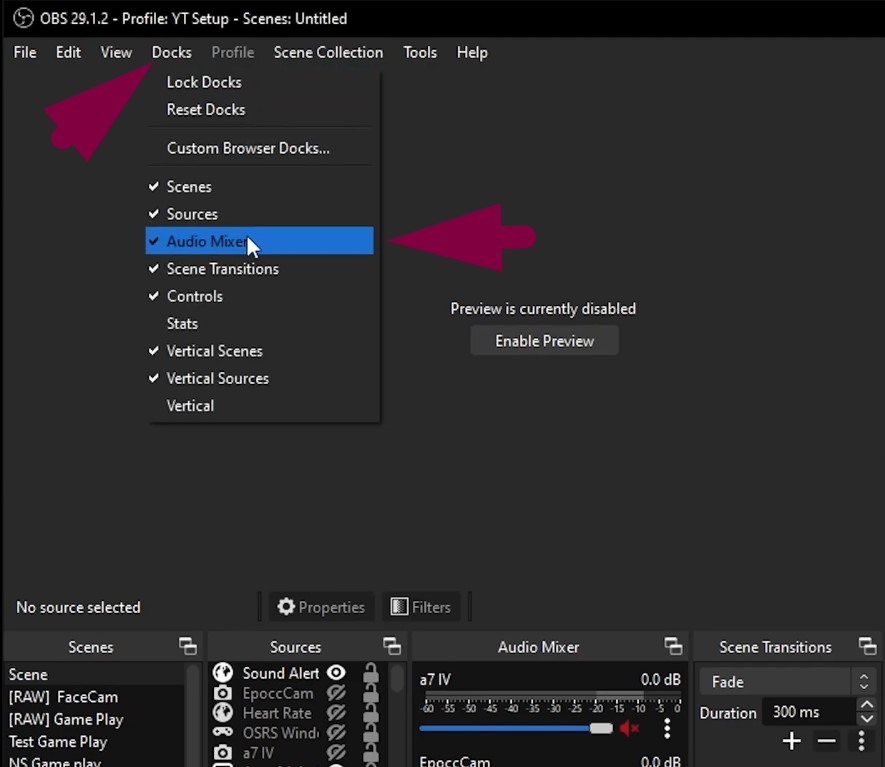Screen dimensions: 885x767
Task: Pop out the Sources dock
Action: [392, 646]
